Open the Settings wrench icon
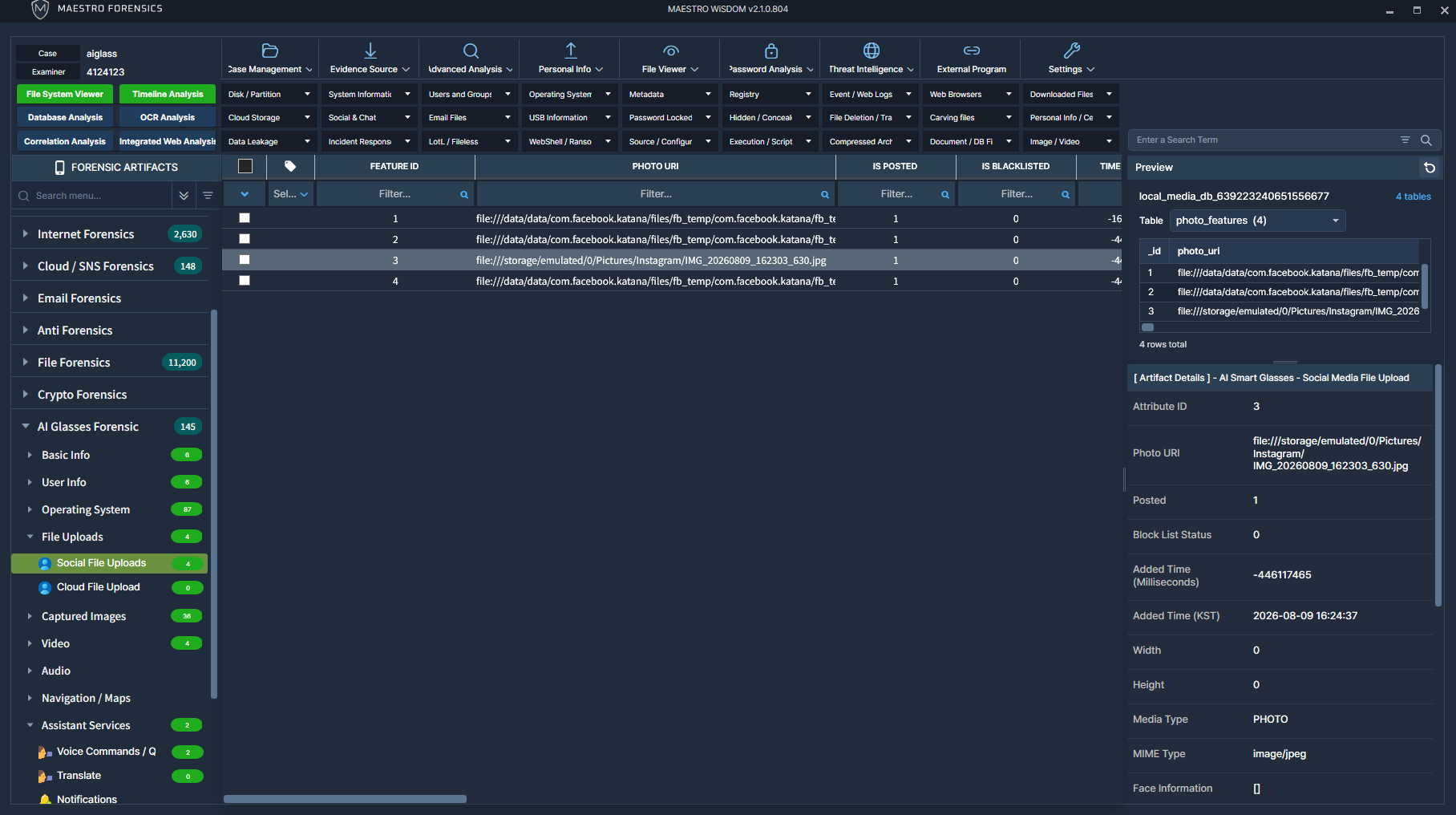Viewport: 1456px width, 815px height. tap(1072, 51)
